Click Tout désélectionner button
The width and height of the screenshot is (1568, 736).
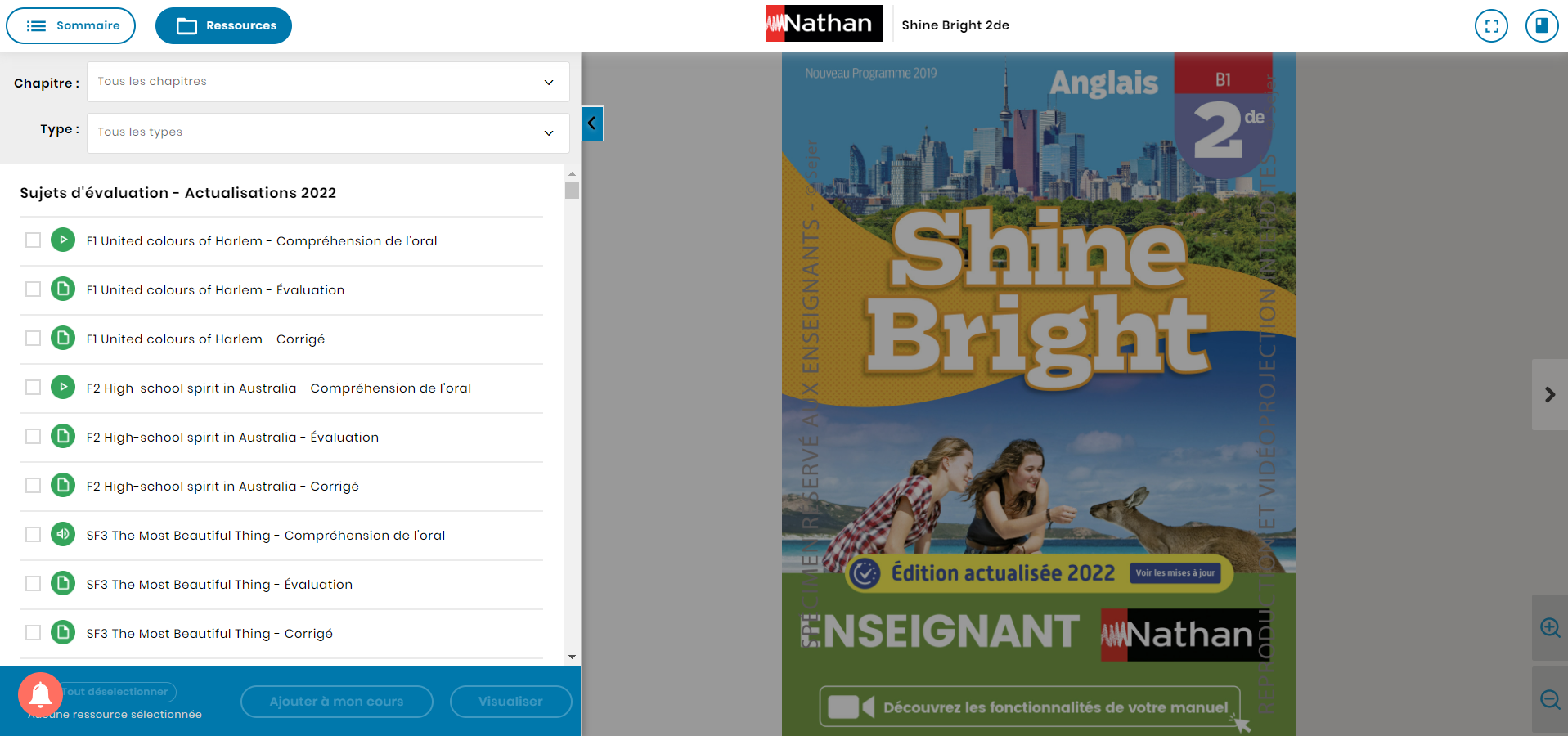click(x=115, y=692)
